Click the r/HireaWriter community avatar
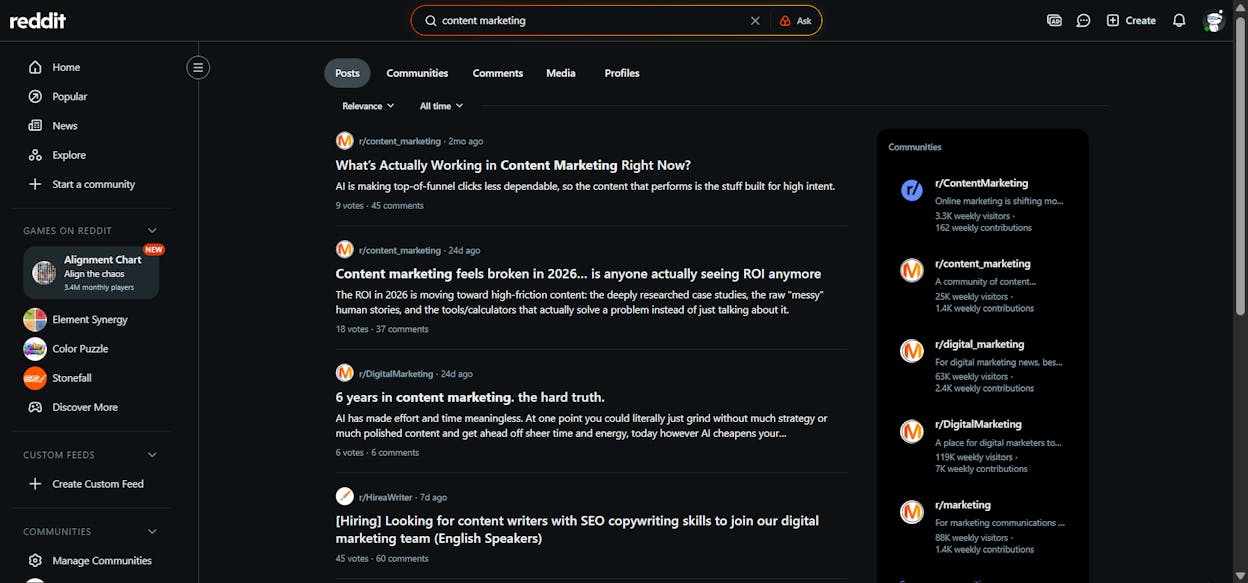 point(345,497)
